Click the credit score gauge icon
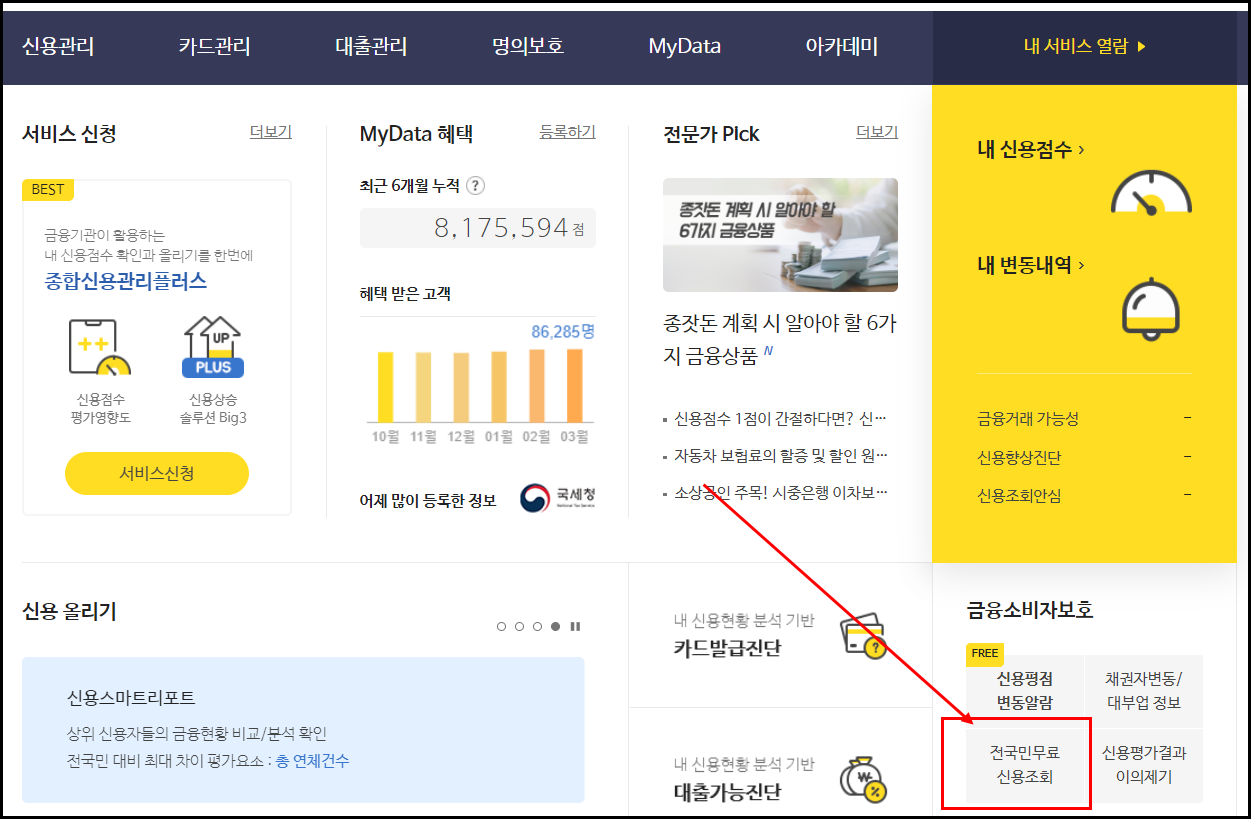The width and height of the screenshot is (1251, 819). (x=1152, y=192)
